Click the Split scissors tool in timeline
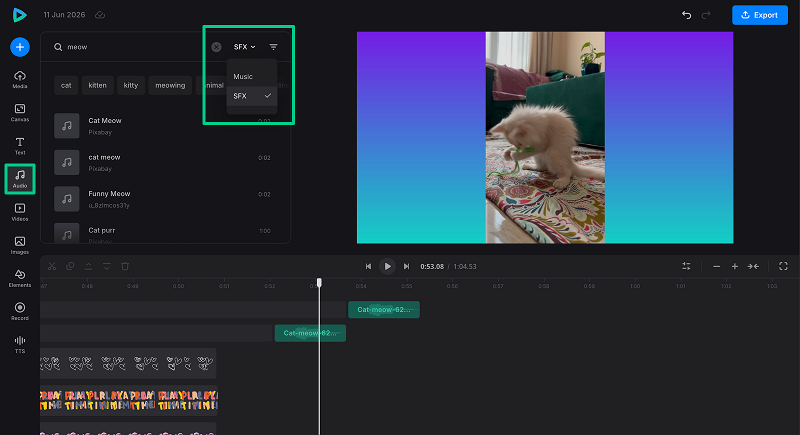 click(x=52, y=266)
